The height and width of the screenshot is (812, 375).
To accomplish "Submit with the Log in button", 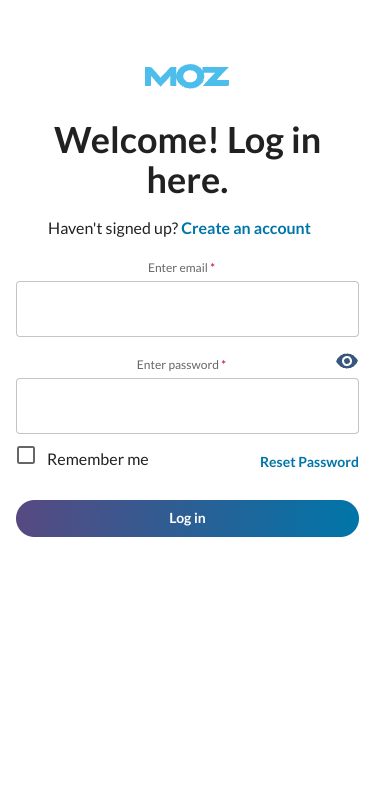I will [x=188, y=518].
